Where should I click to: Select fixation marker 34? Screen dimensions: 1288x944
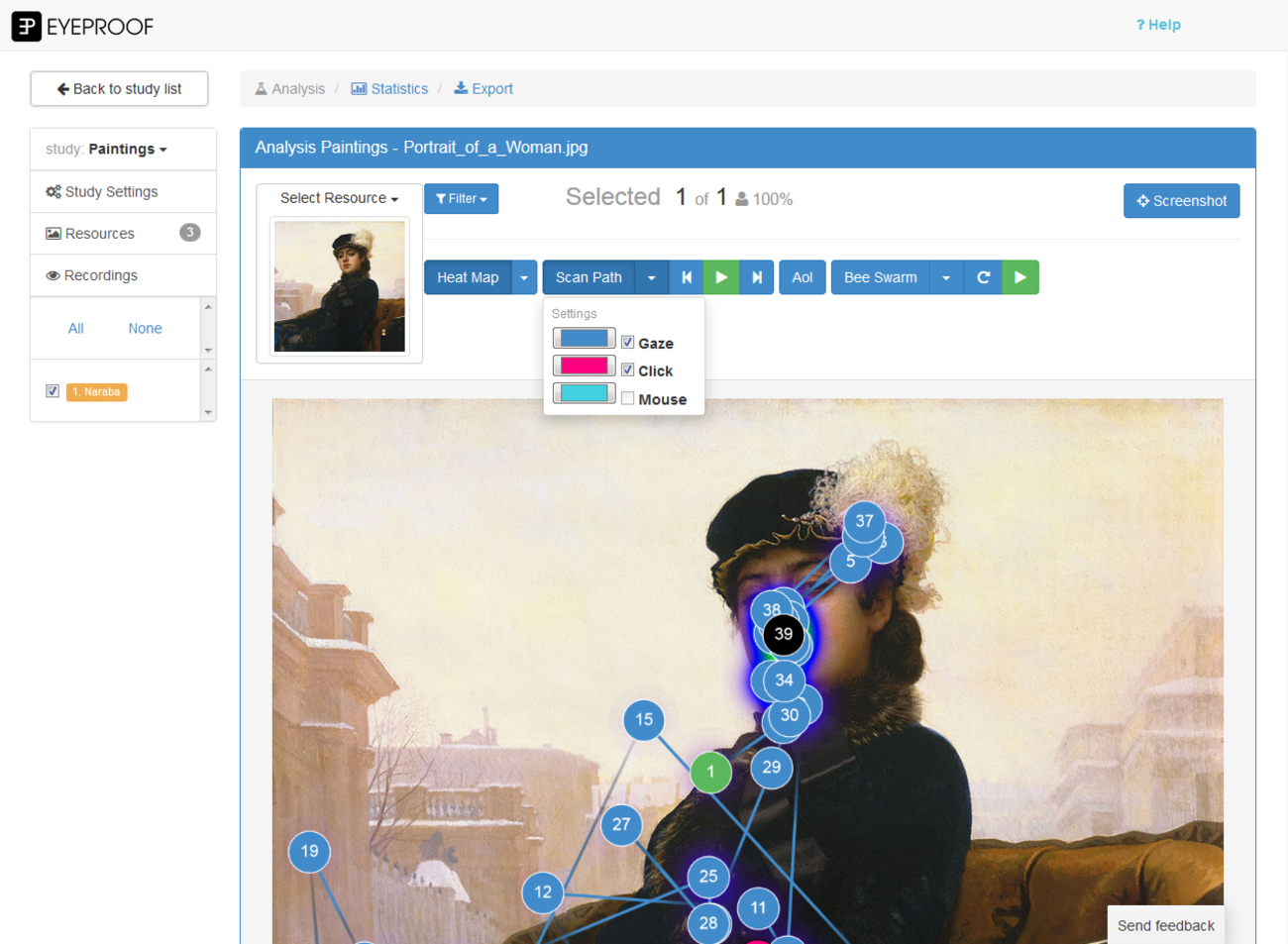[784, 681]
